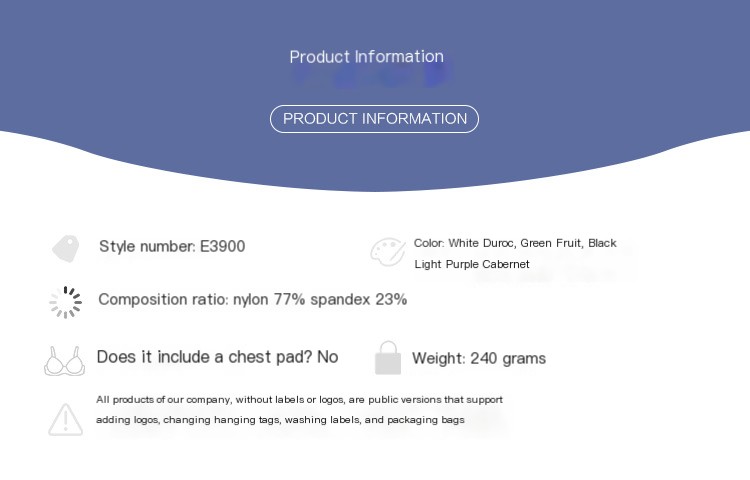Click the price tag icon

(x=66, y=248)
